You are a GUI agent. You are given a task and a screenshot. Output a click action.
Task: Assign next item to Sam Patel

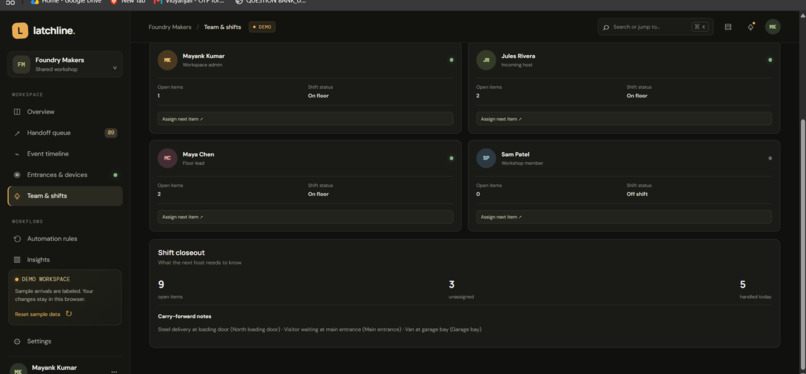624,217
